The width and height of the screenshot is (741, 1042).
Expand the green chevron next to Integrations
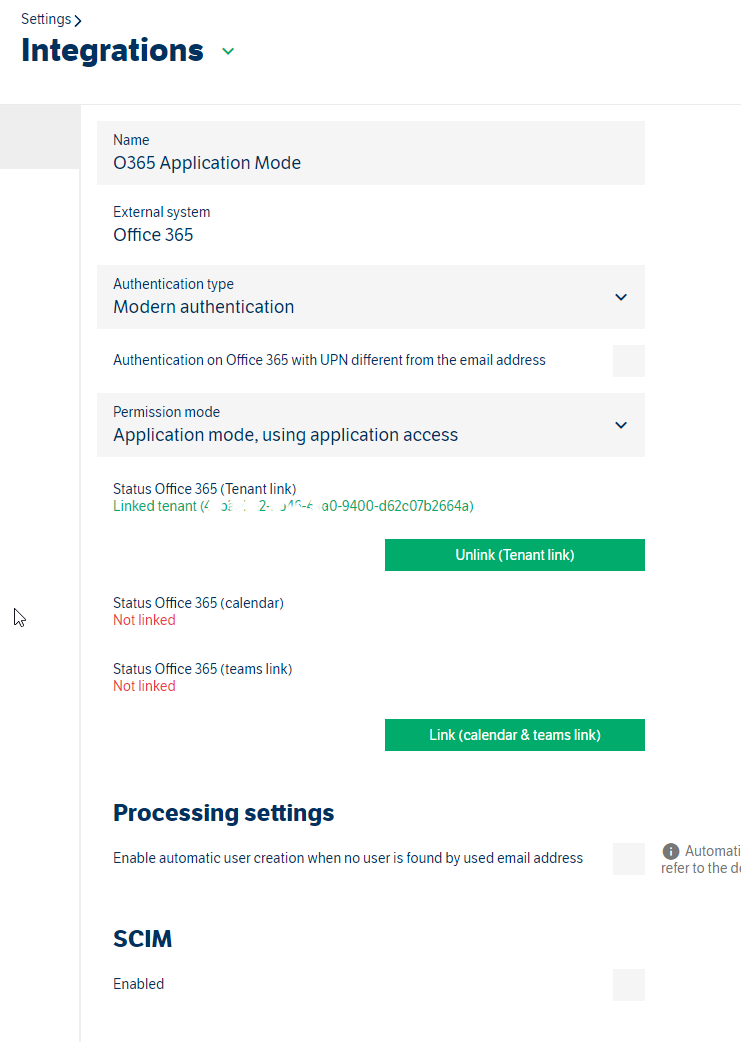point(228,51)
